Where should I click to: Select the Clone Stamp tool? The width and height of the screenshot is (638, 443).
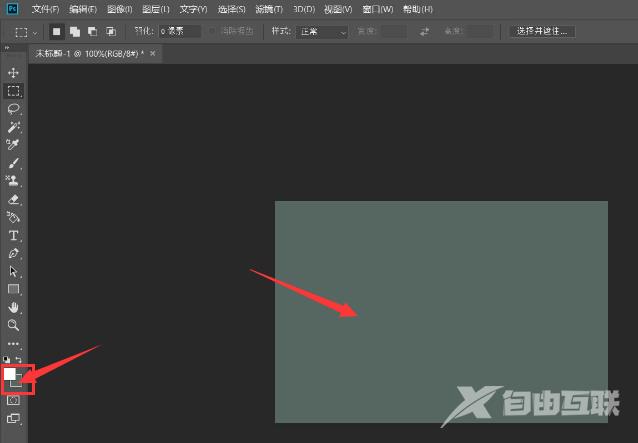coord(13,181)
